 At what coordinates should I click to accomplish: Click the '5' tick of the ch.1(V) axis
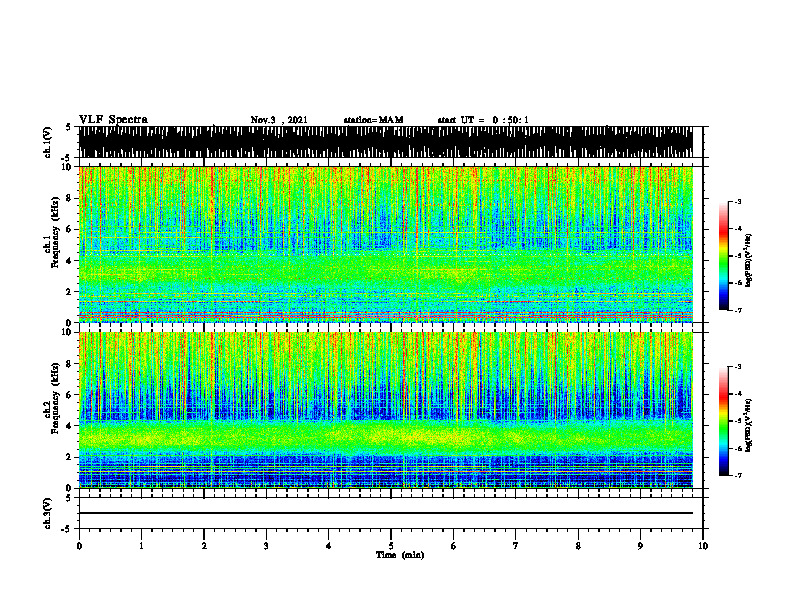[x=69, y=127]
